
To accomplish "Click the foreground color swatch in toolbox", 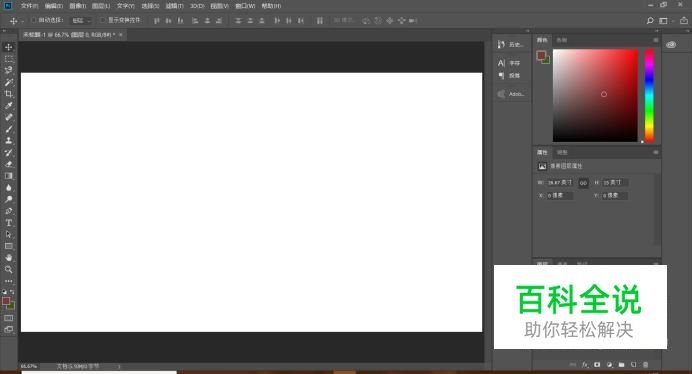I will [x=6, y=301].
